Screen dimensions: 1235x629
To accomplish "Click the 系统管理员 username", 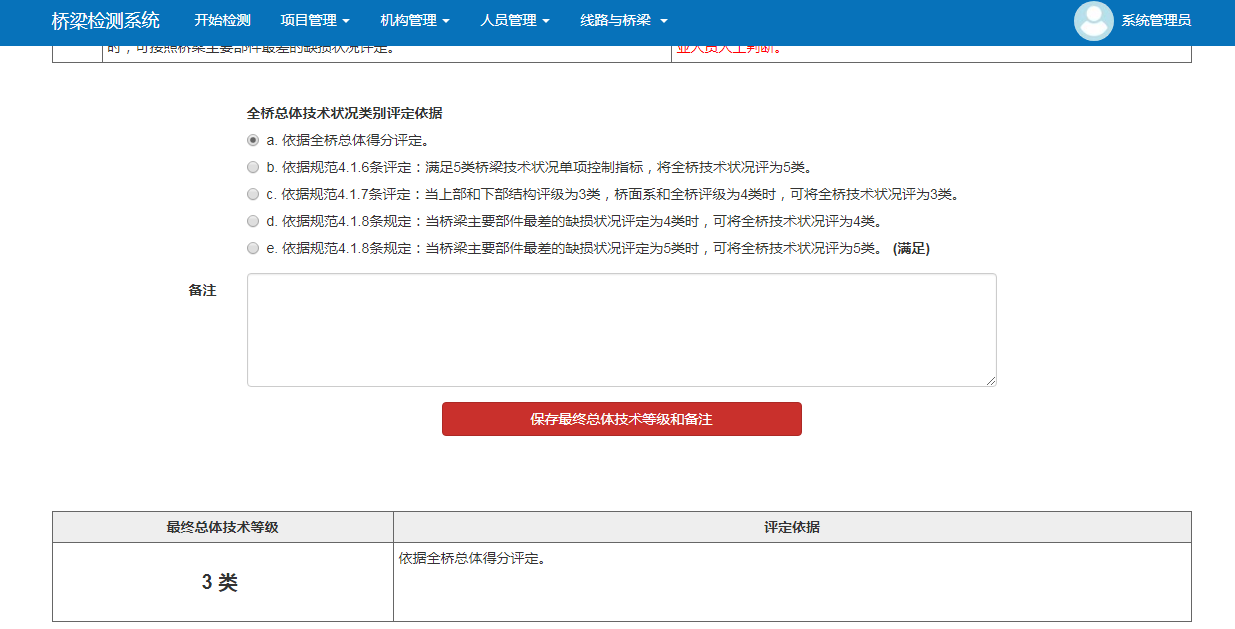I will (1155, 21).
